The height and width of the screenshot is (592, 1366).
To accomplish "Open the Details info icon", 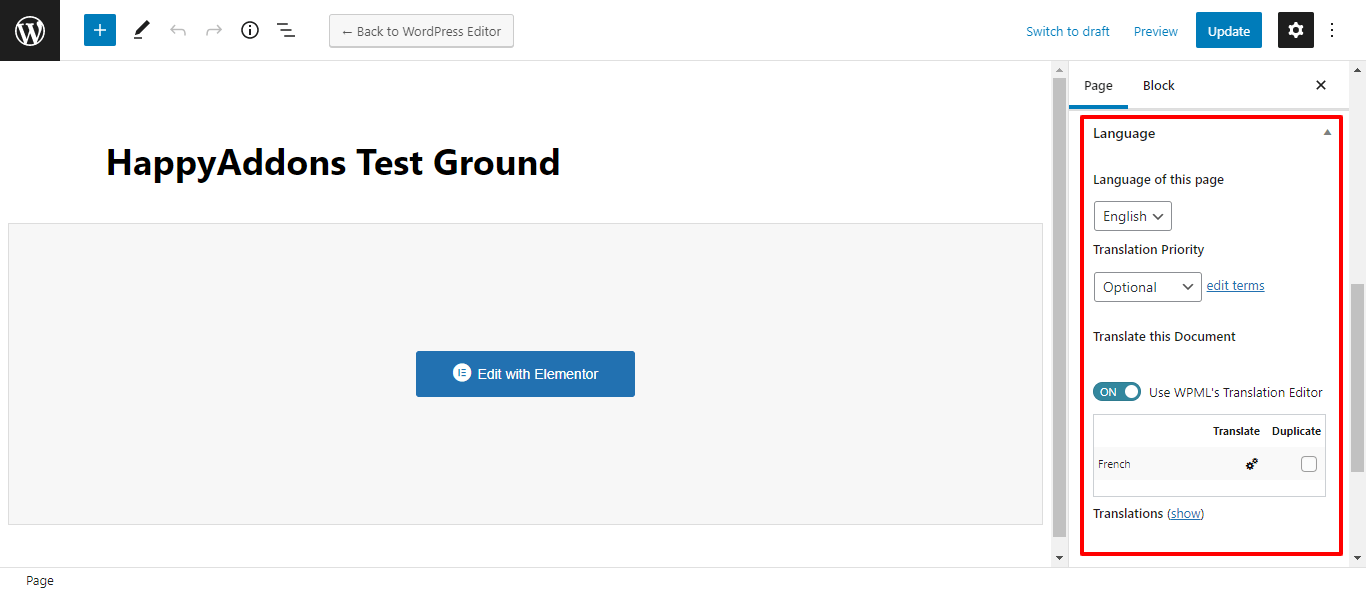I will [250, 30].
